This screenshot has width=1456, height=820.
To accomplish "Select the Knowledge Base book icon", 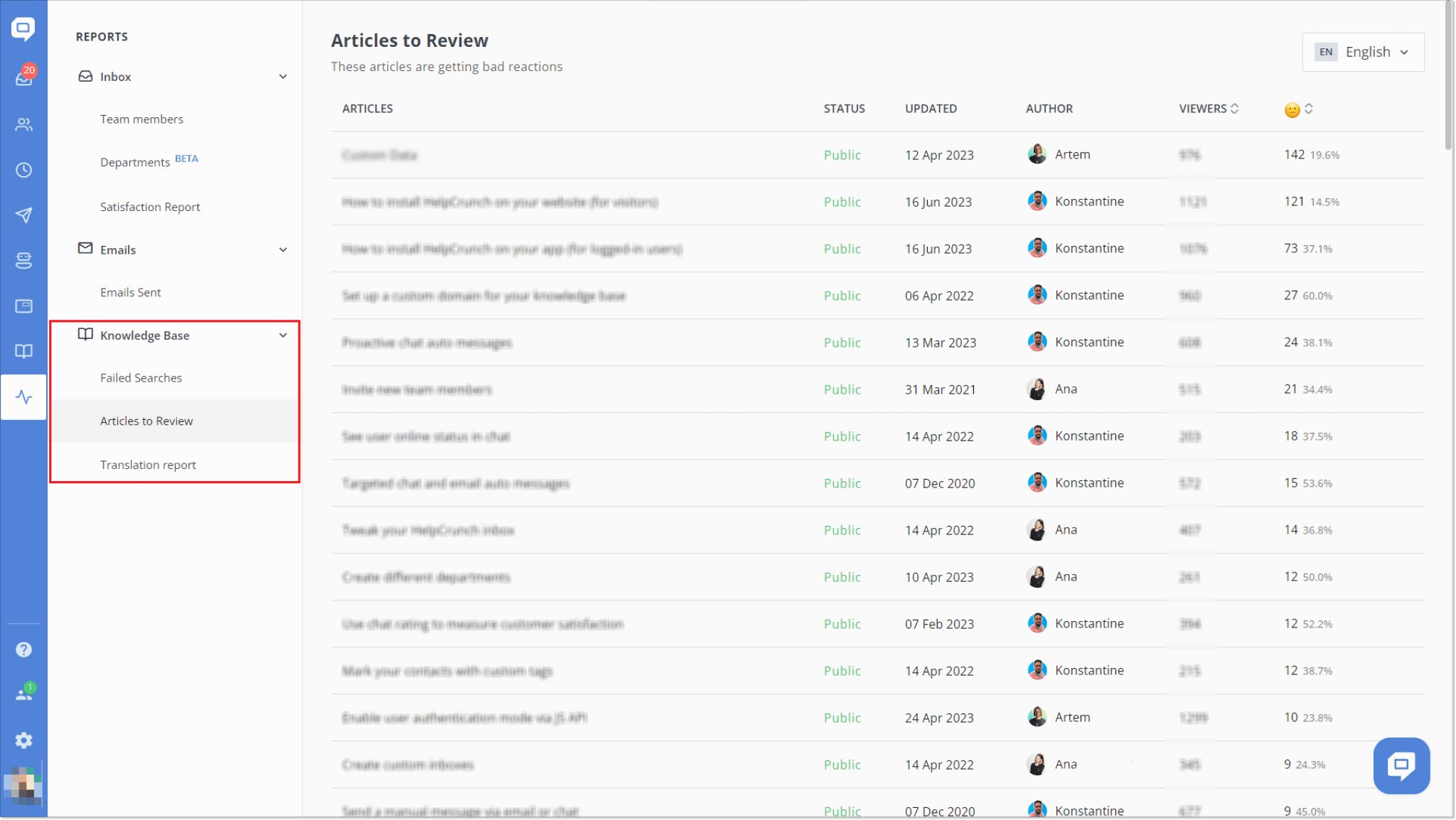I will point(24,351).
